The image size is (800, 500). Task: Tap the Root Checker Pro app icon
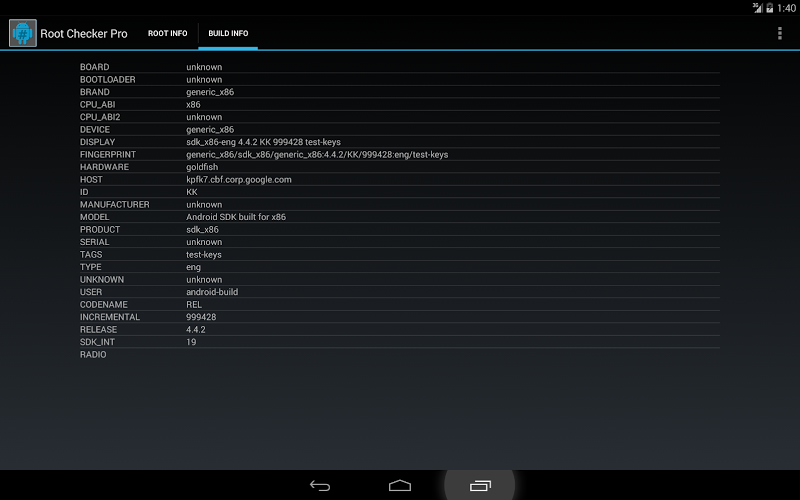22,33
